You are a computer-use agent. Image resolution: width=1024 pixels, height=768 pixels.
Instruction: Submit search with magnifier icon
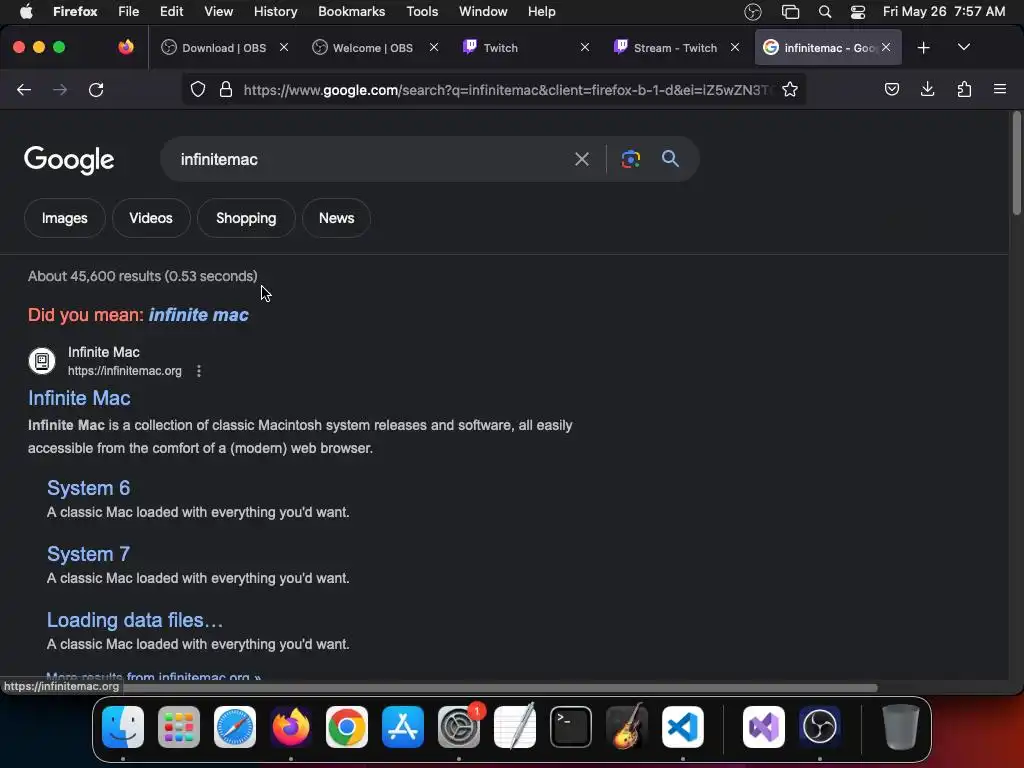670,159
